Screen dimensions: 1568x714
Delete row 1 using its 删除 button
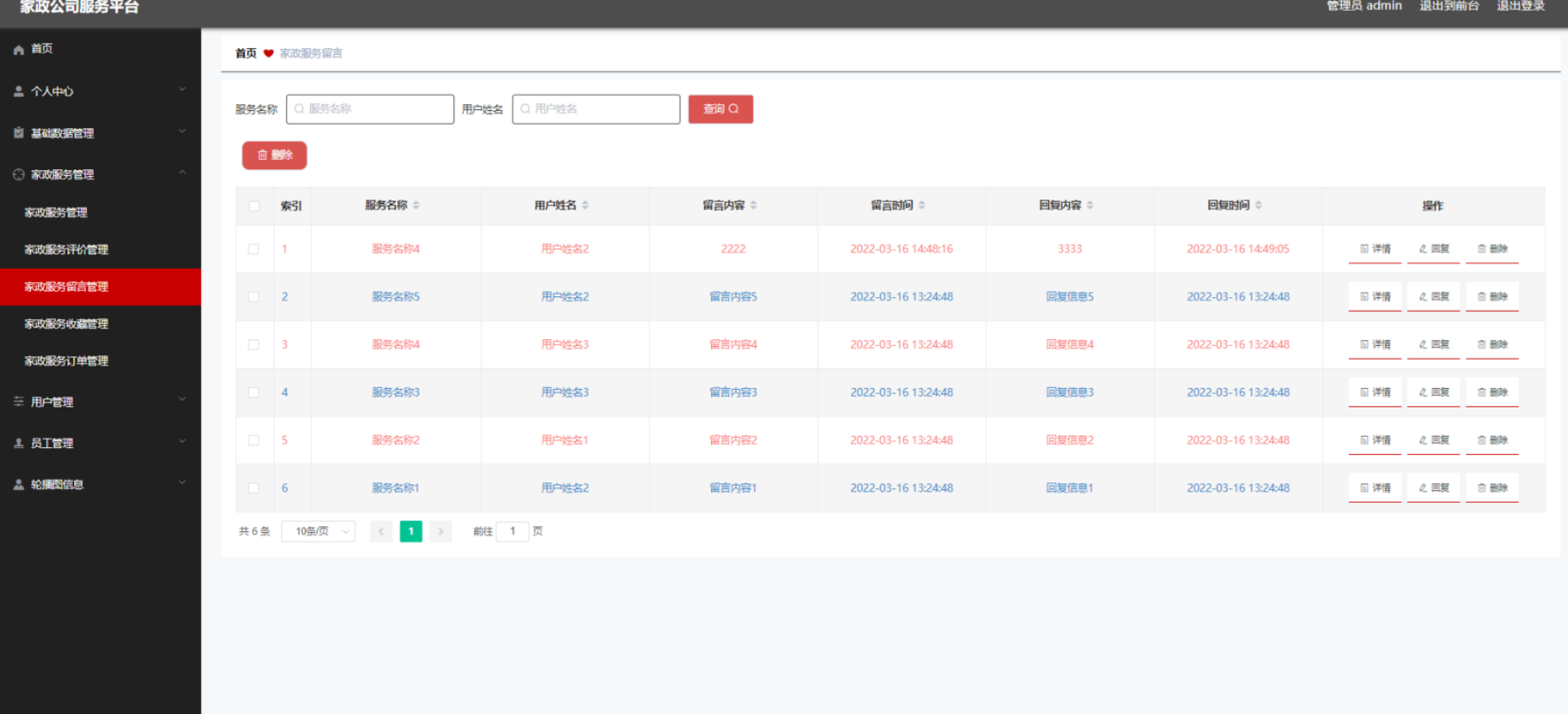[x=1492, y=249]
